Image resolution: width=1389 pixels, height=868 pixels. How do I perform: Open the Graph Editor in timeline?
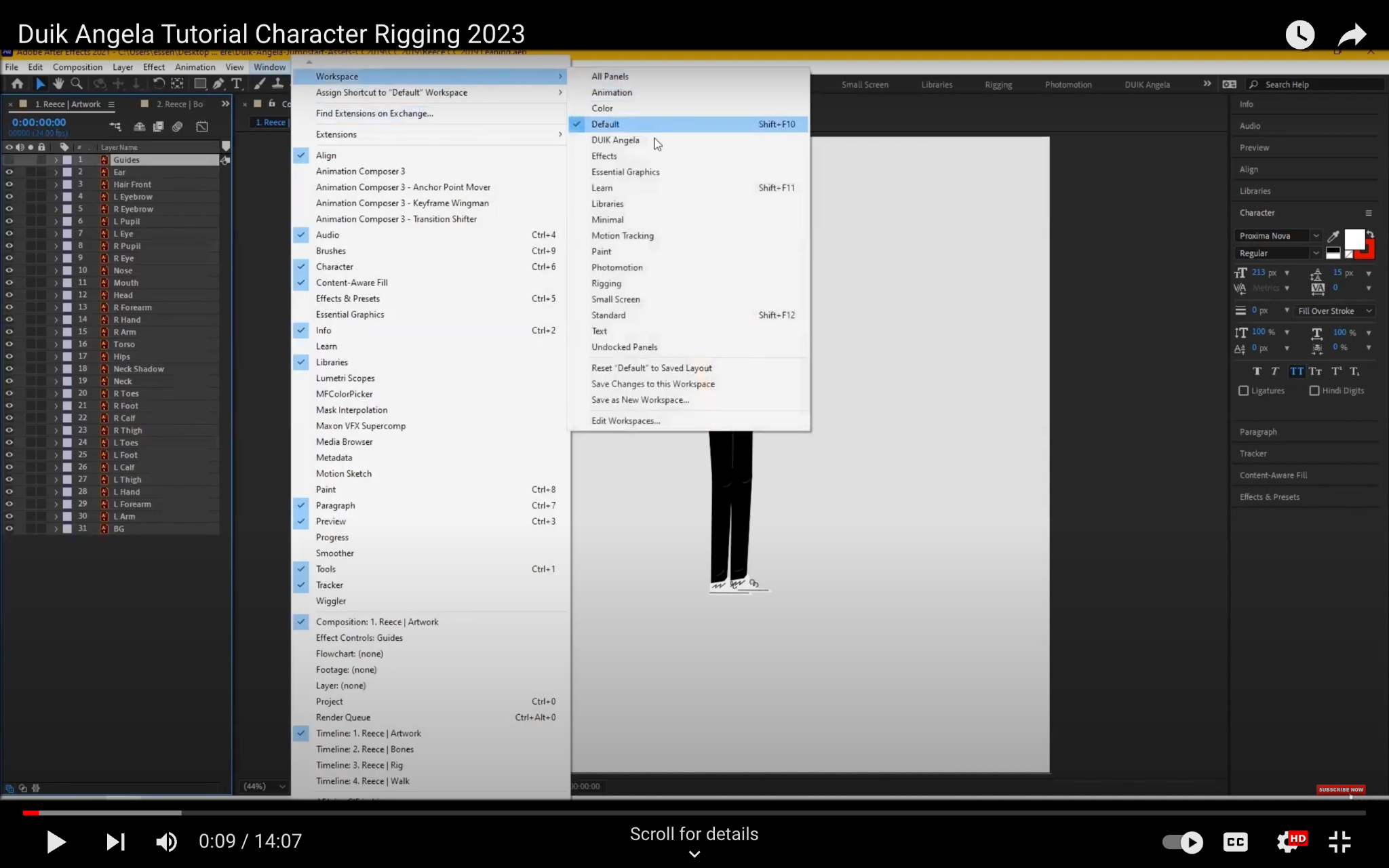point(202,127)
